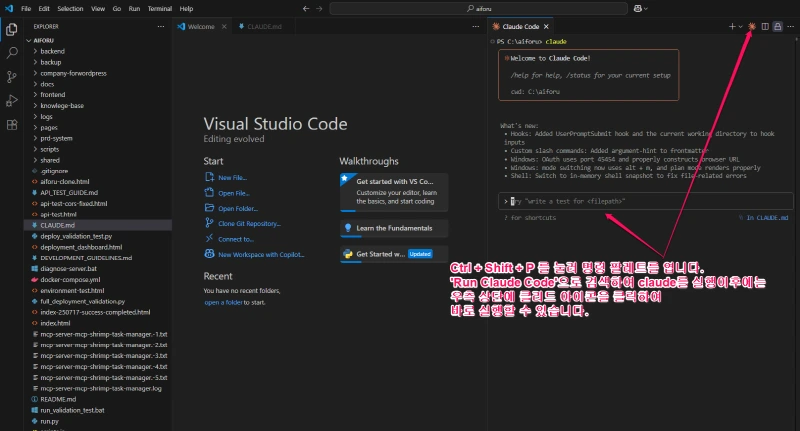Image resolution: width=800 pixels, height=431 pixels.
Task: Open README.md in the explorer
Action: tap(58, 399)
